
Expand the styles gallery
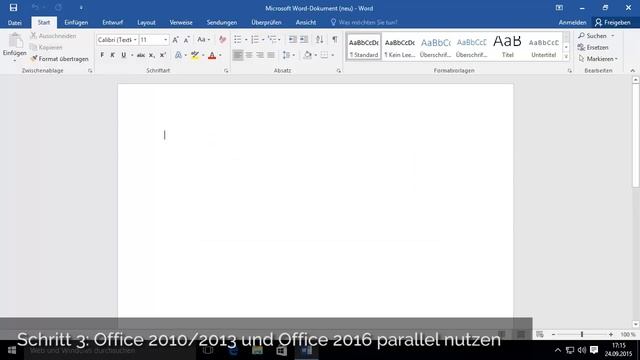pos(566,58)
